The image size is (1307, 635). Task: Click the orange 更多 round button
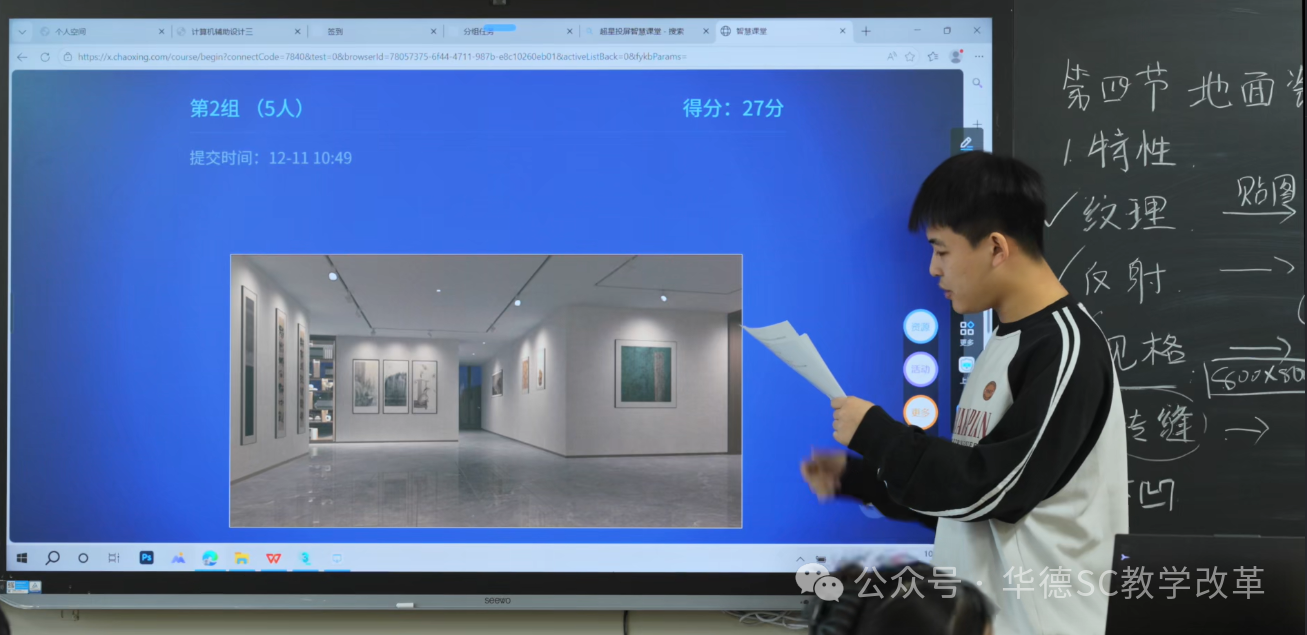click(x=920, y=411)
